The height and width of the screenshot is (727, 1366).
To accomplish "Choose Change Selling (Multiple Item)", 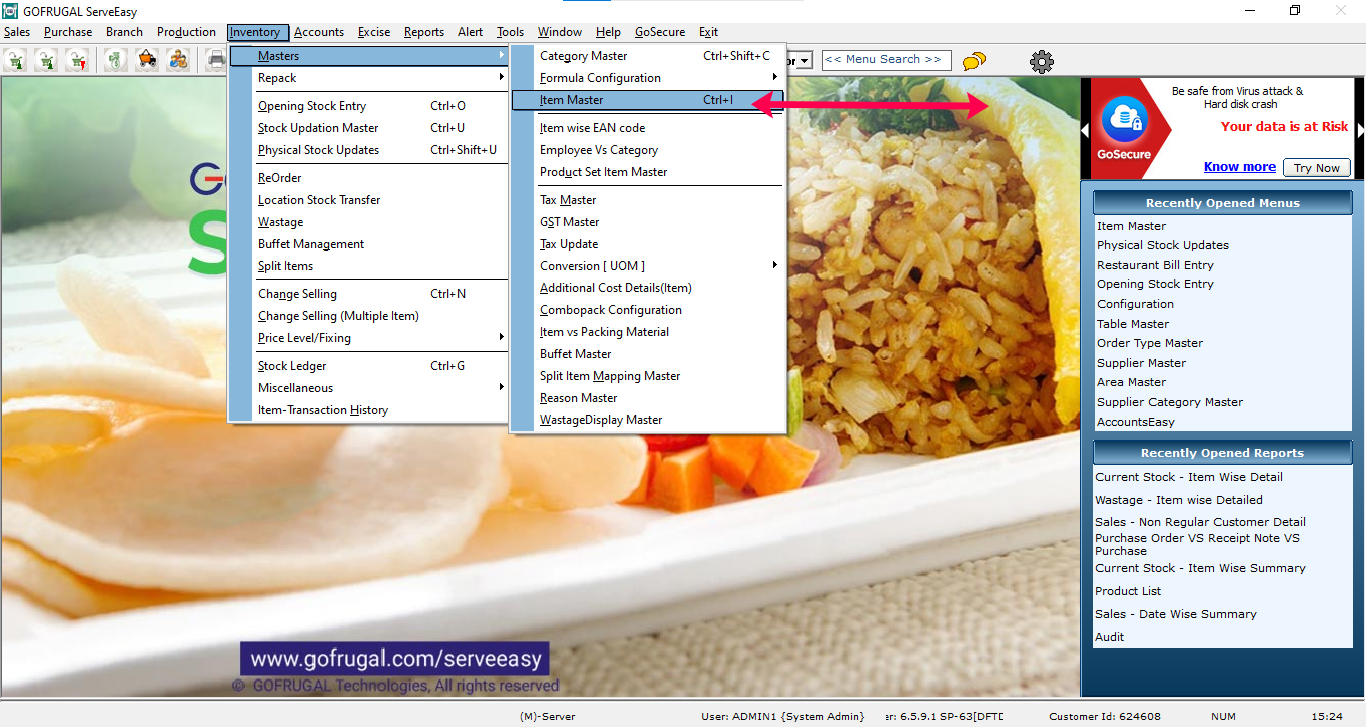I will tap(369, 316).
